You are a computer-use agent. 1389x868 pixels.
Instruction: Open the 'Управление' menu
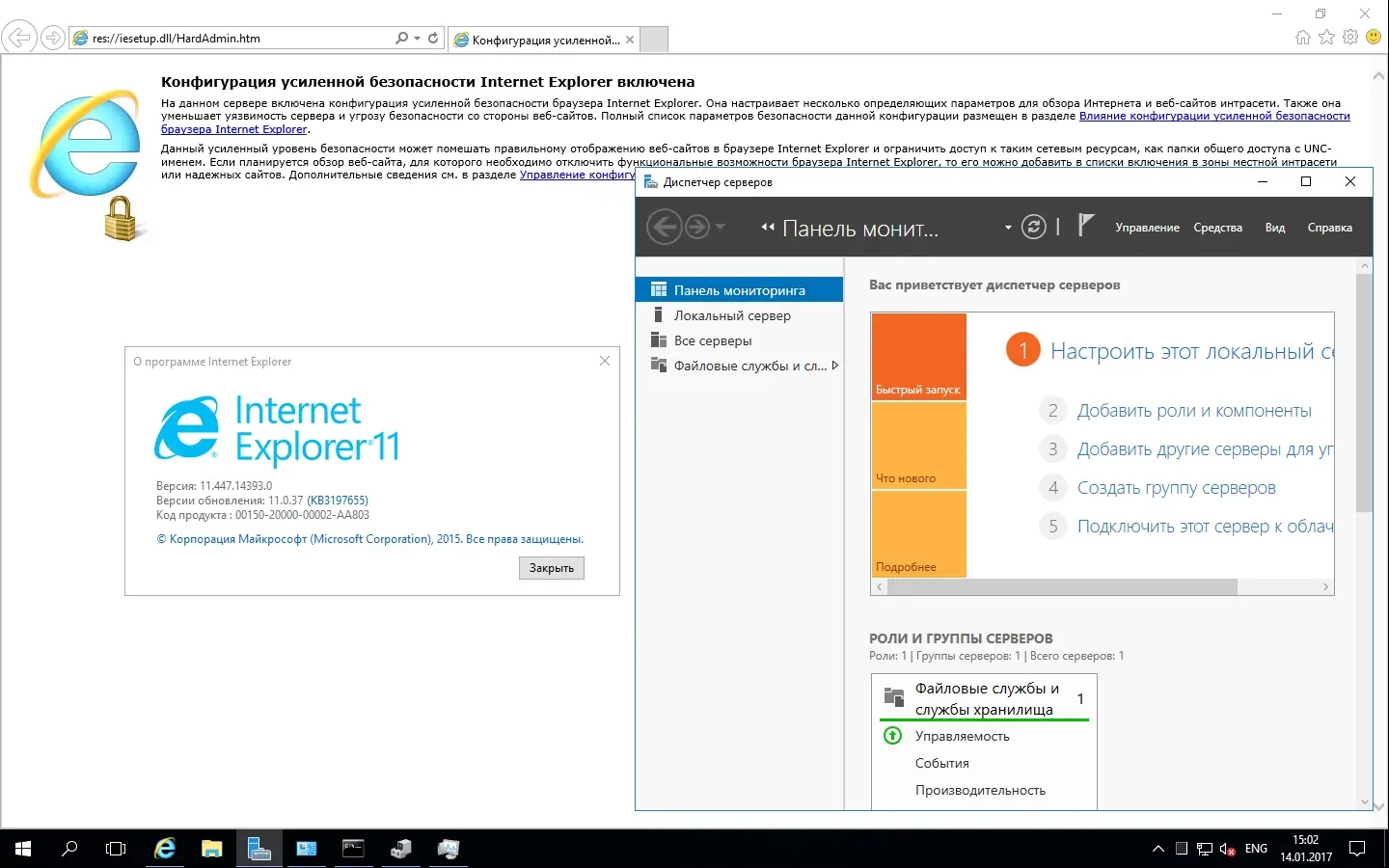[x=1148, y=228]
